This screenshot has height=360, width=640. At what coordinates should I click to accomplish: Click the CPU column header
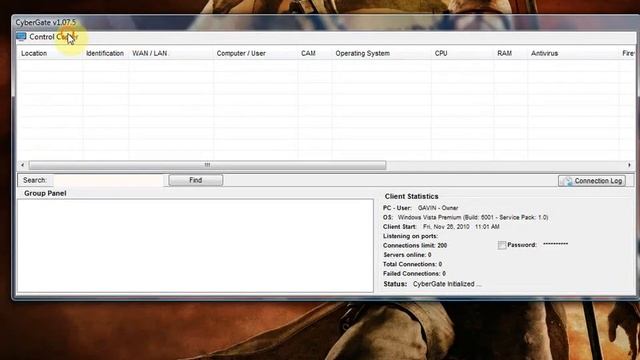point(441,53)
